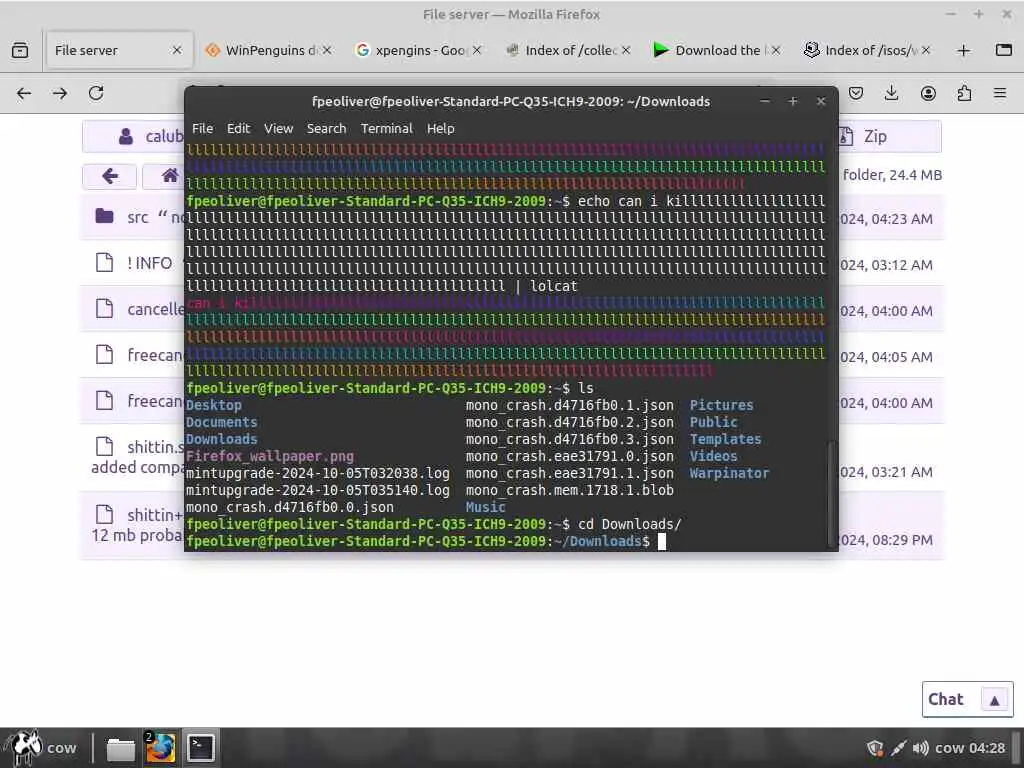The image size is (1024, 768).
Task: Click the terminal vertical scrollbar
Action: click(831, 495)
